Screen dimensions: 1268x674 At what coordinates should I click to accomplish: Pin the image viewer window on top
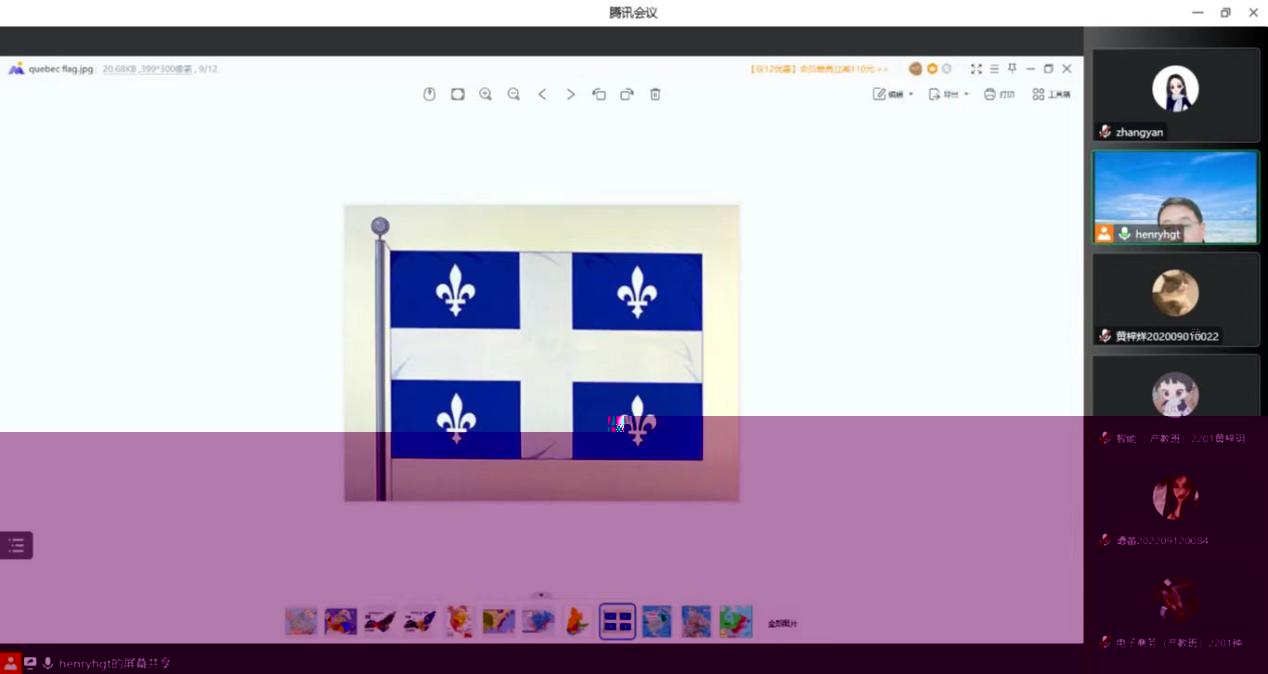pos(1012,68)
